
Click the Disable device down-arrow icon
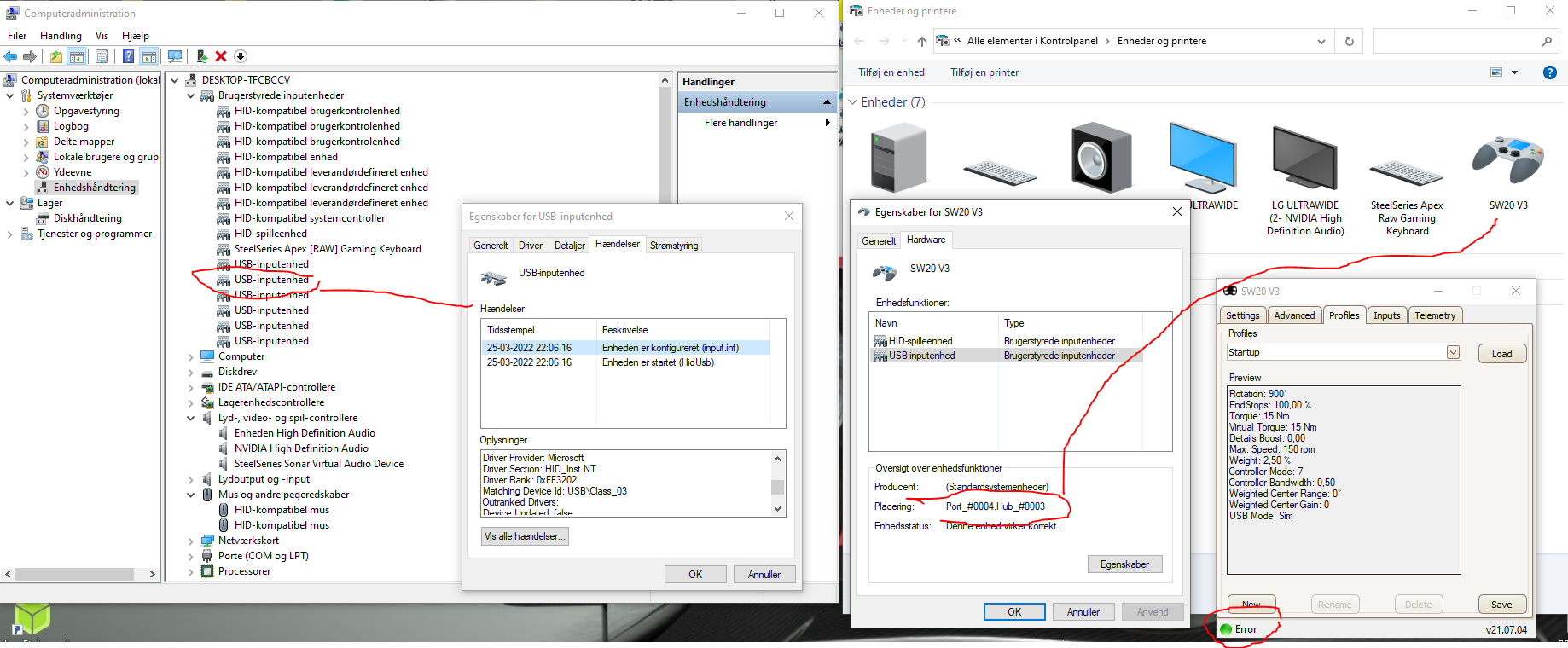pyautogui.click(x=241, y=56)
